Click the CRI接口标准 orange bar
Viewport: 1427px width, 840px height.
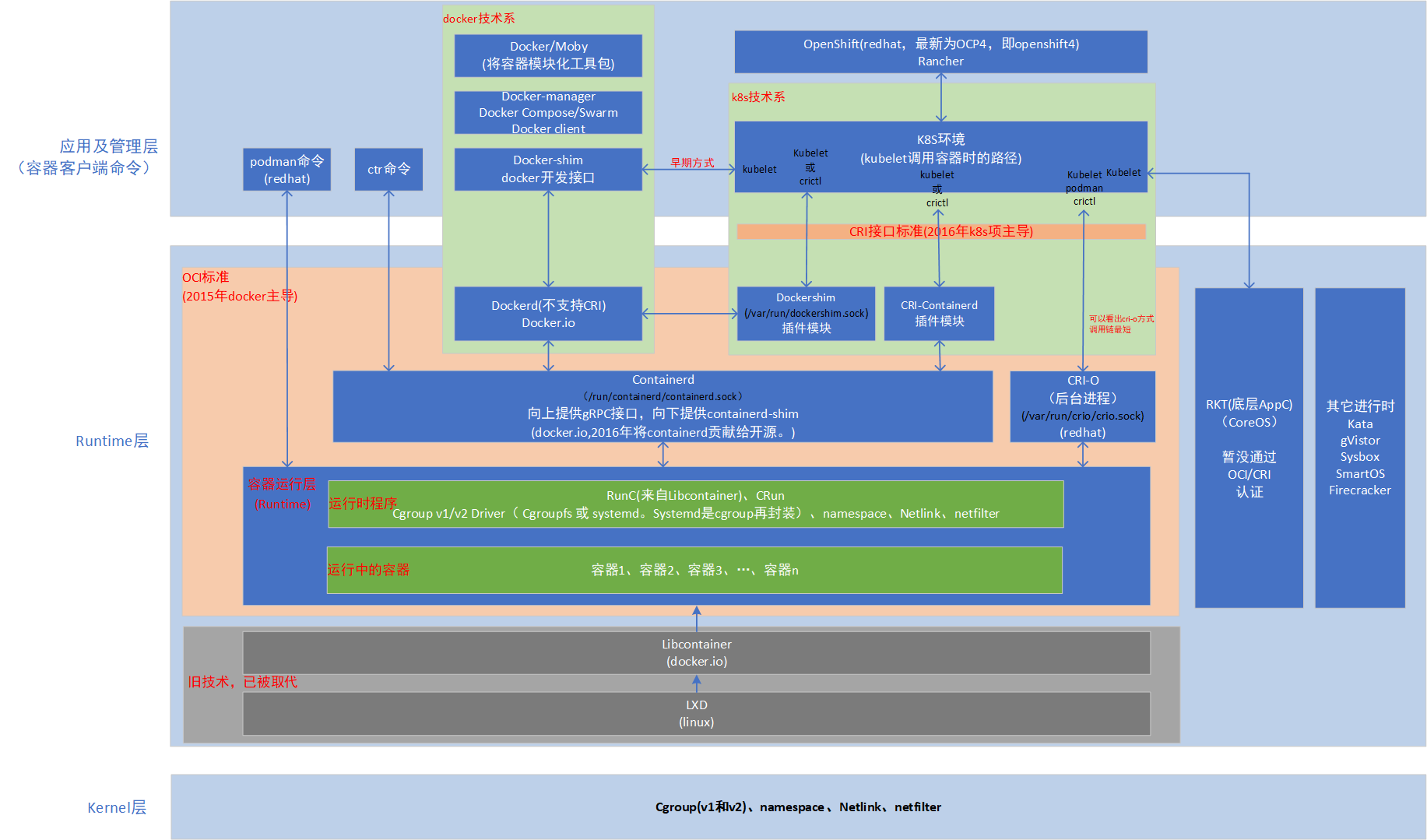point(941,231)
